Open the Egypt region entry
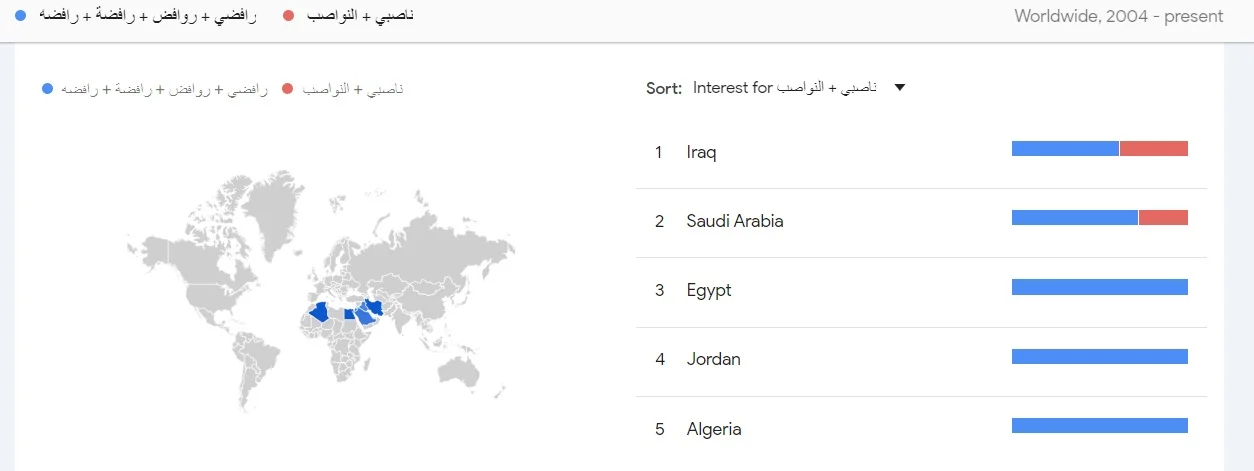 (708, 290)
